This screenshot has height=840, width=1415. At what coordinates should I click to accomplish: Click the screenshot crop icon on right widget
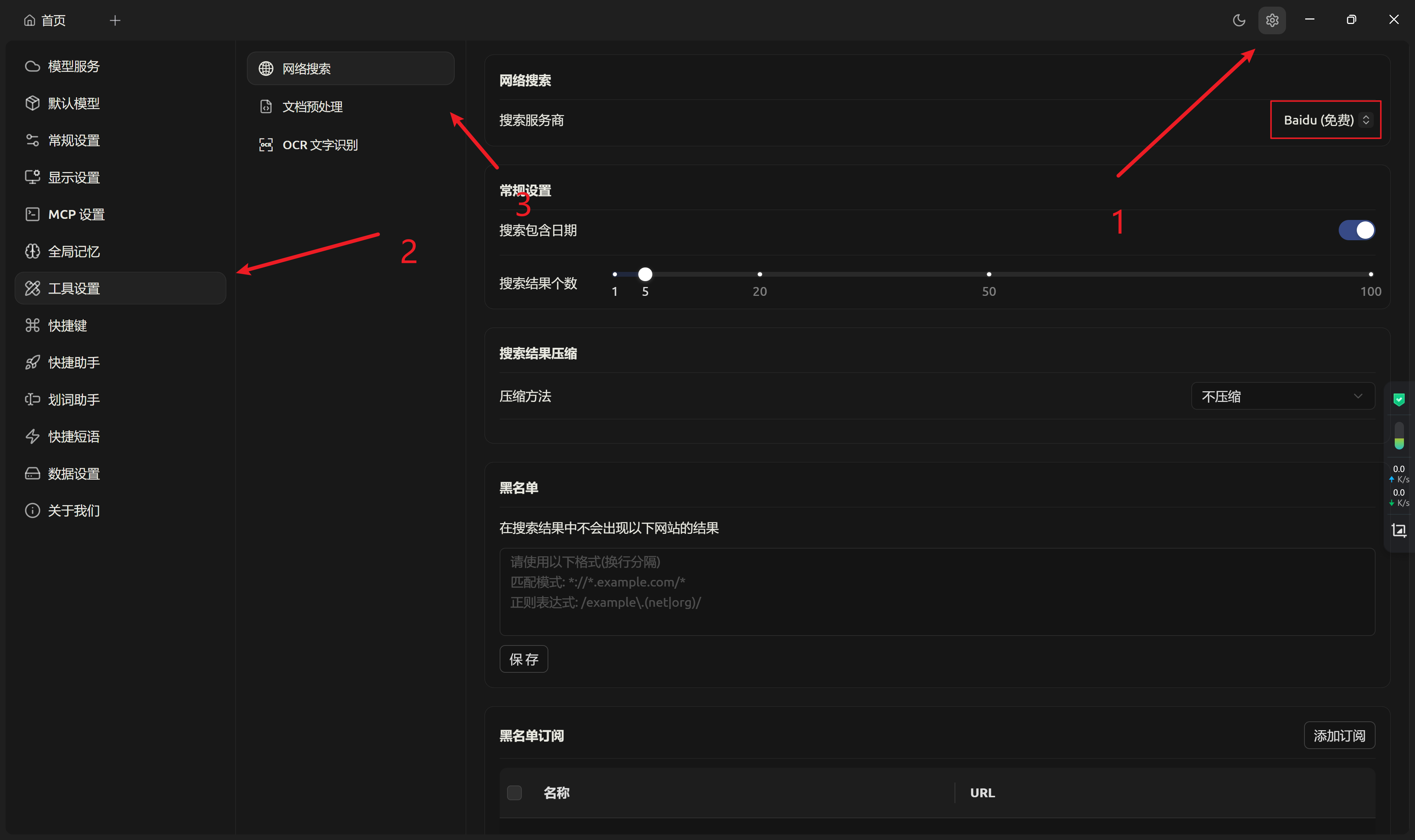pyautogui.click(x=1398, y=531)
